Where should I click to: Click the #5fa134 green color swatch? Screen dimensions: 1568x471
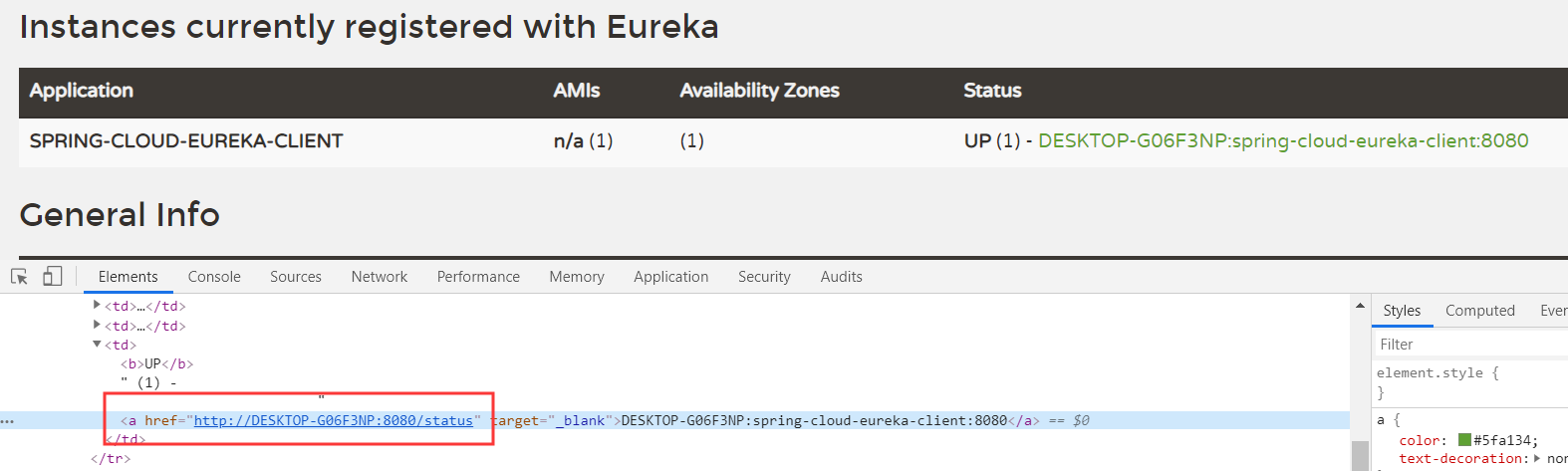pyautogui.click(x=1464, y=440)
